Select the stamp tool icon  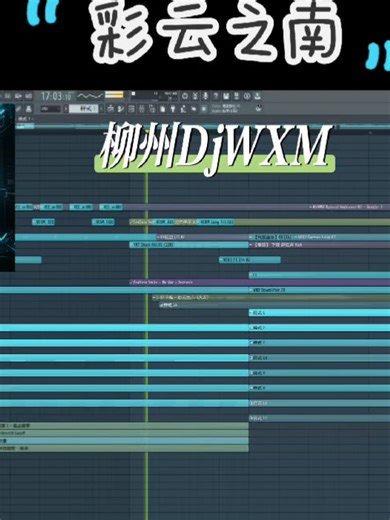pos(28,109)
